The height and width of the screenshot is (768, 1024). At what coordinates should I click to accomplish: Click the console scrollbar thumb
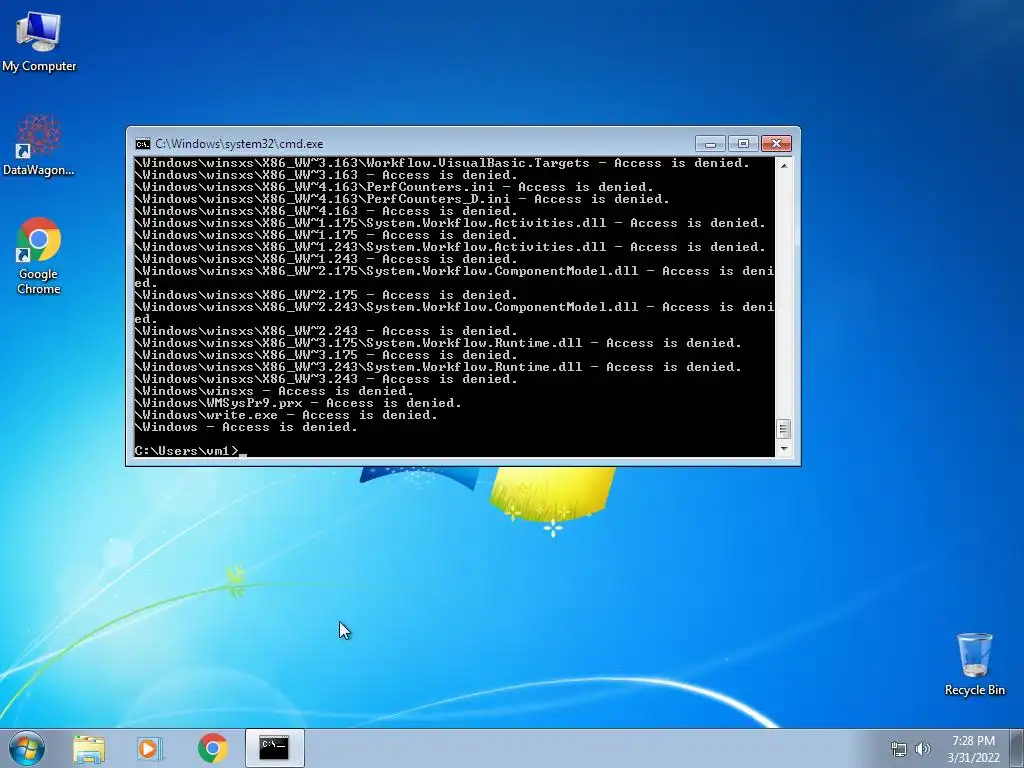pos(784,429)
